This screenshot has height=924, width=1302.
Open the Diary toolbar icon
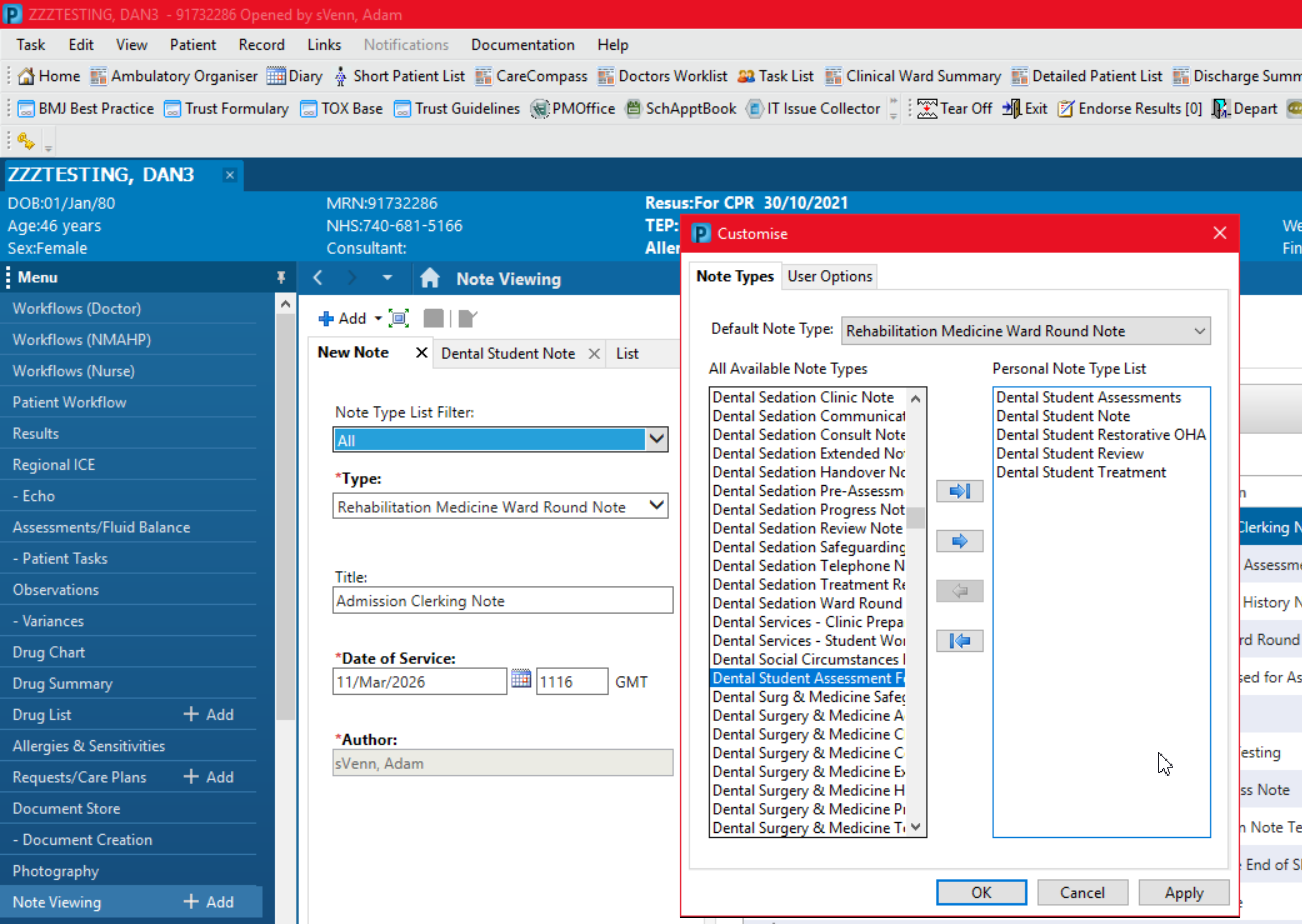coord(276,76)
